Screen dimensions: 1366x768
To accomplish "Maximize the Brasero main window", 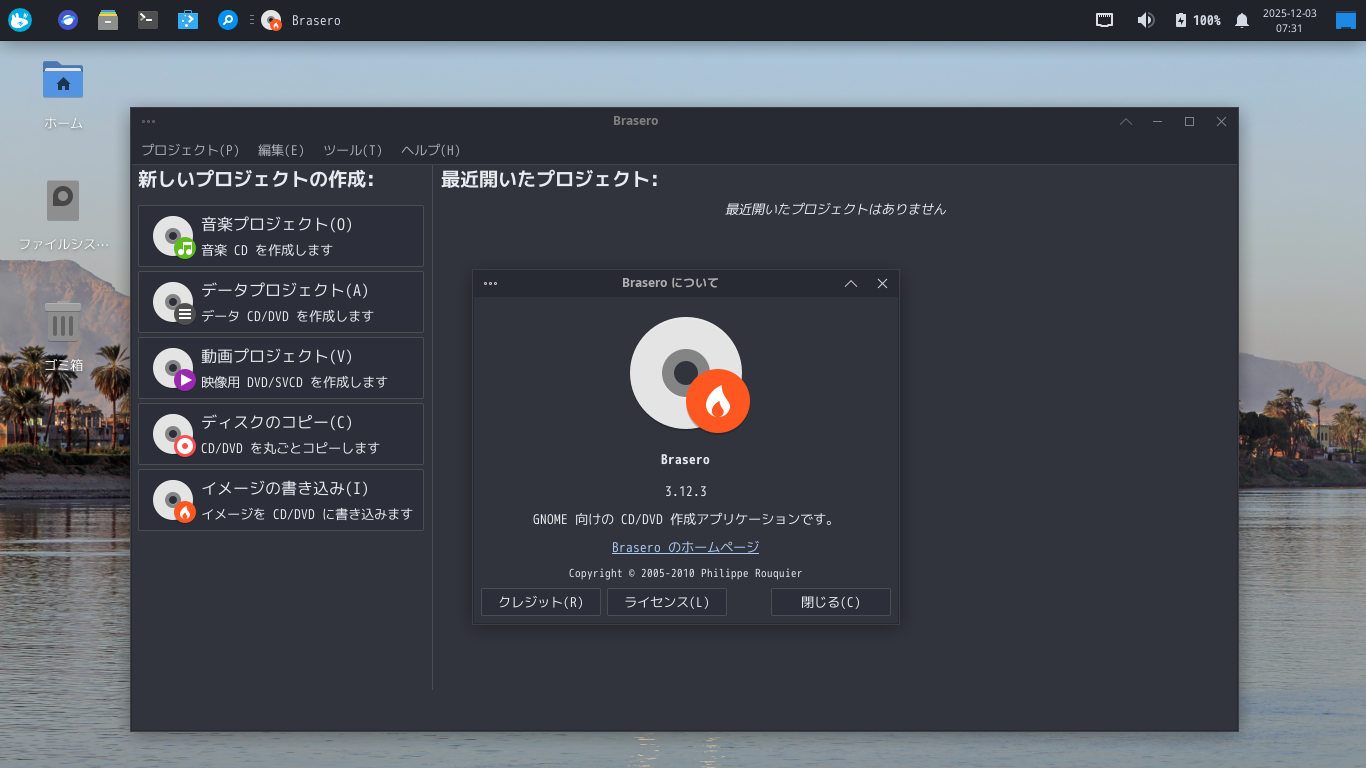I will (1189, 121).
